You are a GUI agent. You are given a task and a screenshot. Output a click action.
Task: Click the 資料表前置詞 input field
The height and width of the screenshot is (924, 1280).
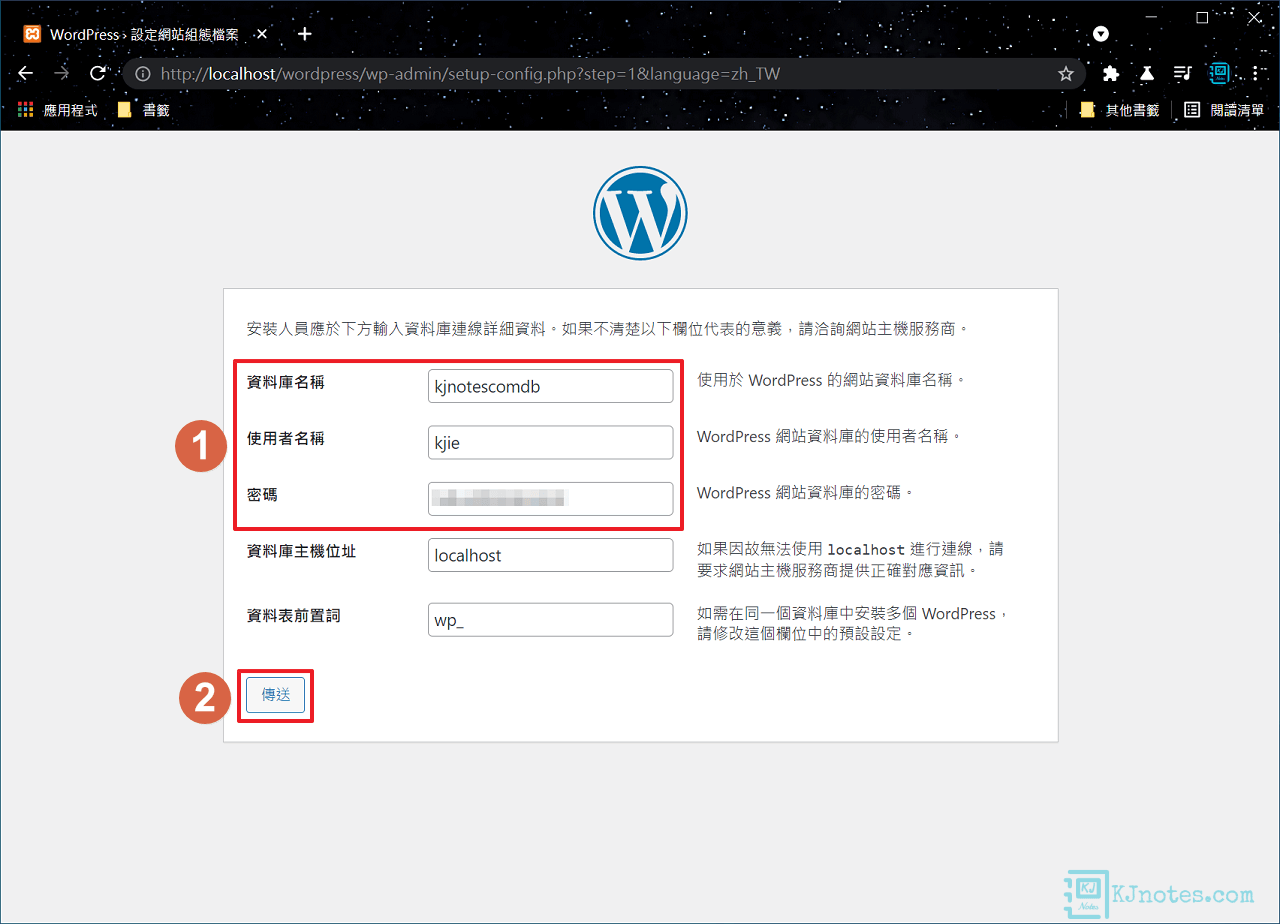[550, 619]
